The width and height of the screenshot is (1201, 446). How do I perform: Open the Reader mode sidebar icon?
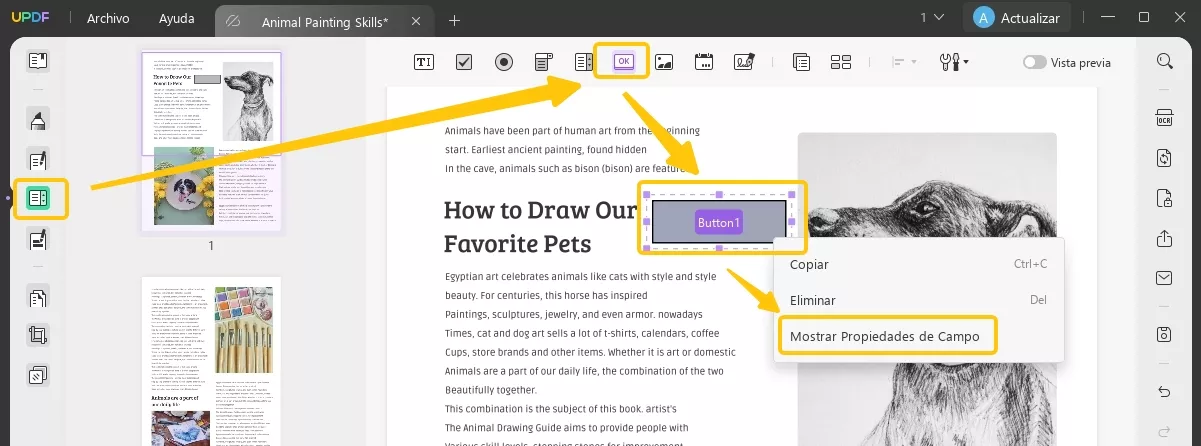pyautogui.click(x=38, y=62)
